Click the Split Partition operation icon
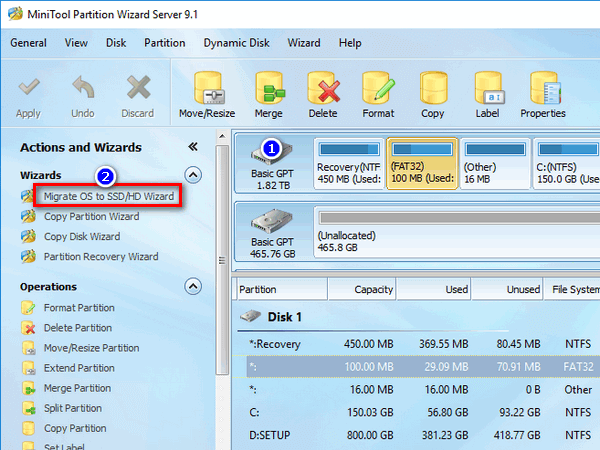Image resolution: width=600 pixels, height=450 pixels. coord(29,408)
